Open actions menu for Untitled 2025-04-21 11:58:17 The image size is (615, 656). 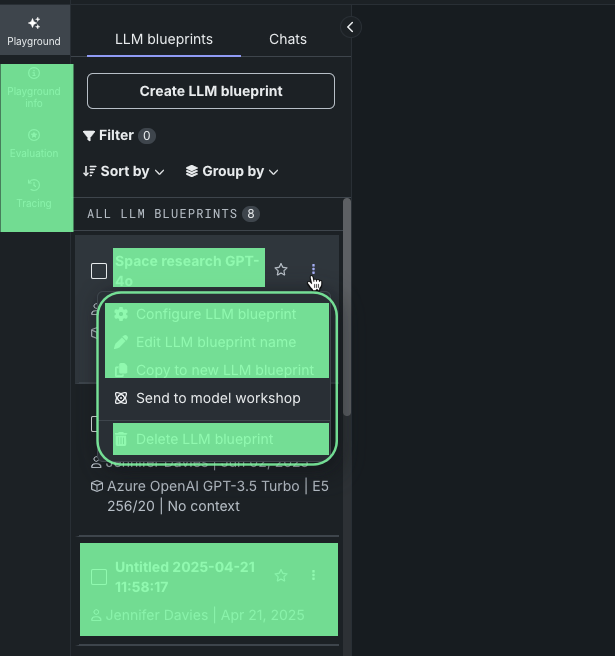[x=313, y=576]
